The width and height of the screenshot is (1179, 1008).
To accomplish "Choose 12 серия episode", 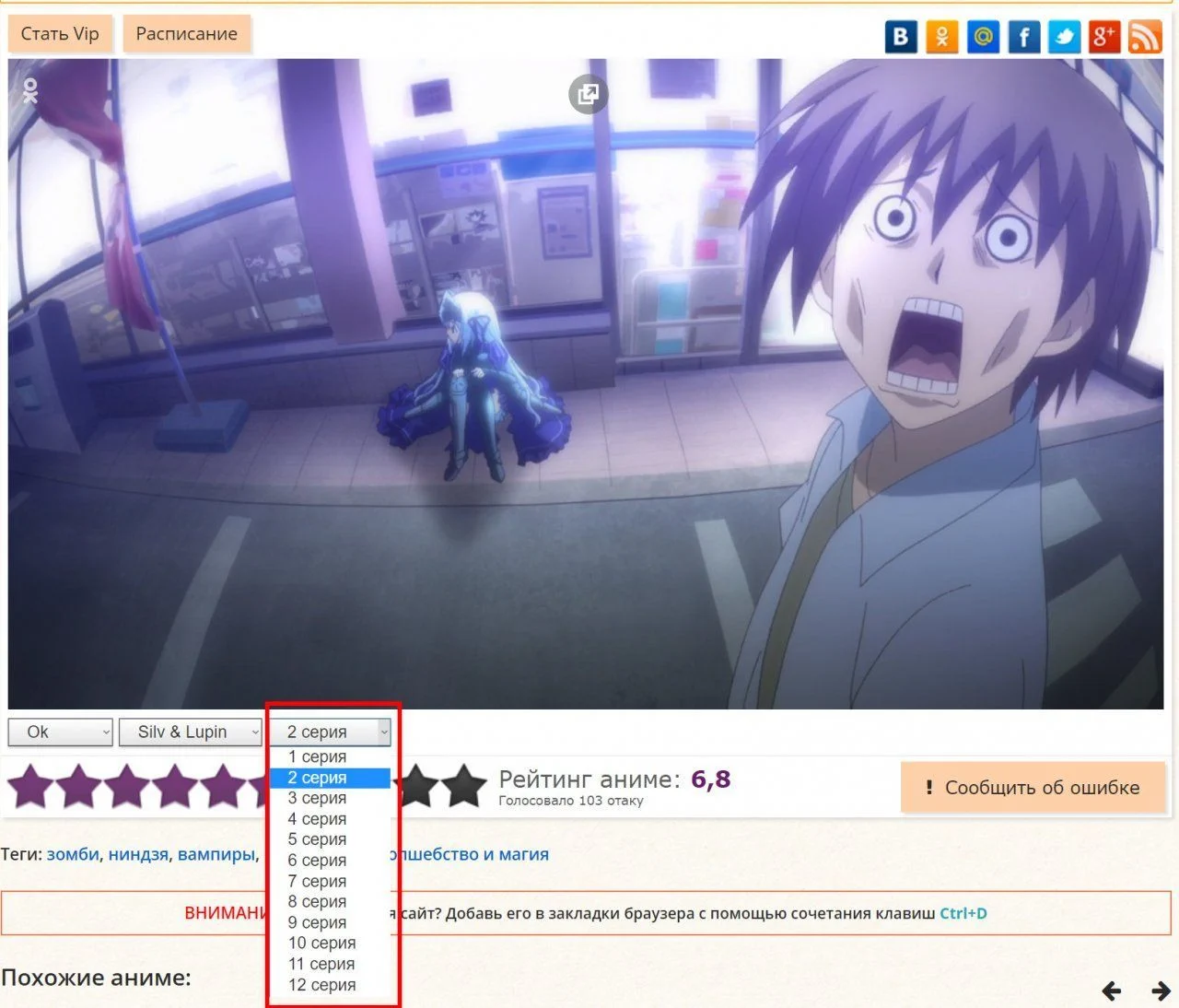I will tap(331, 985).
